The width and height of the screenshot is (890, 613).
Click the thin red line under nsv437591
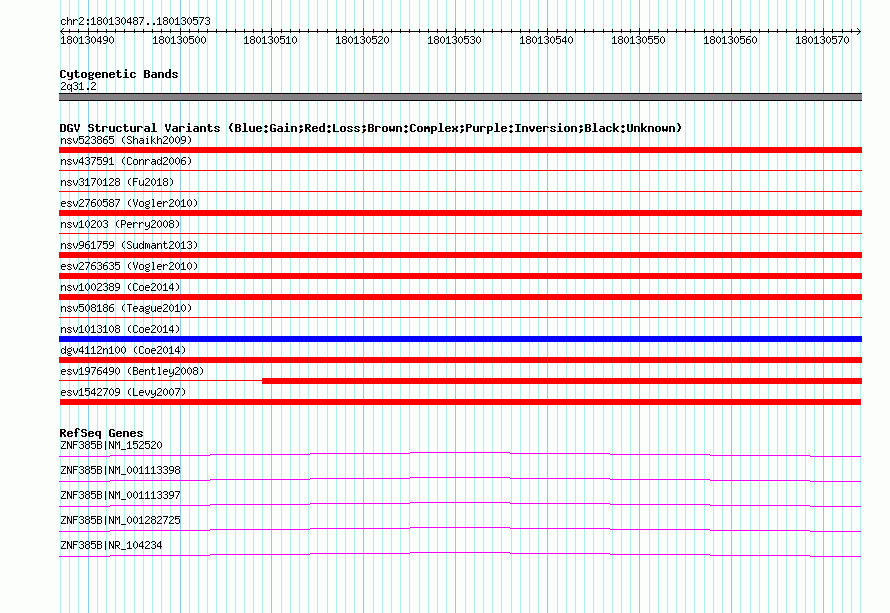(x=460, y=170)
